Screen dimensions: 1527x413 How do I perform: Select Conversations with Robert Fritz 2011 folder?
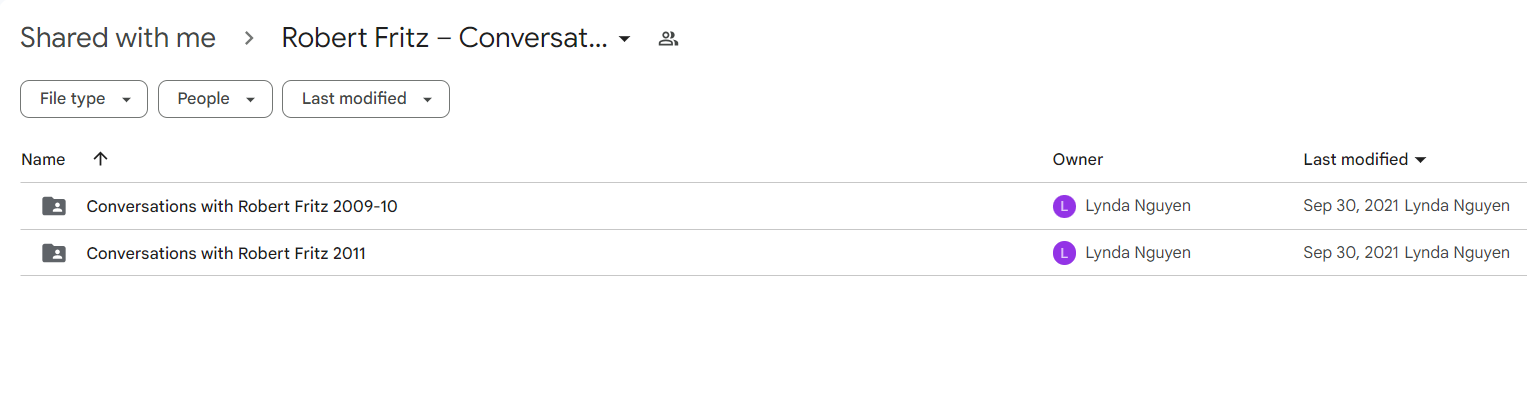(x=226, y=253)
